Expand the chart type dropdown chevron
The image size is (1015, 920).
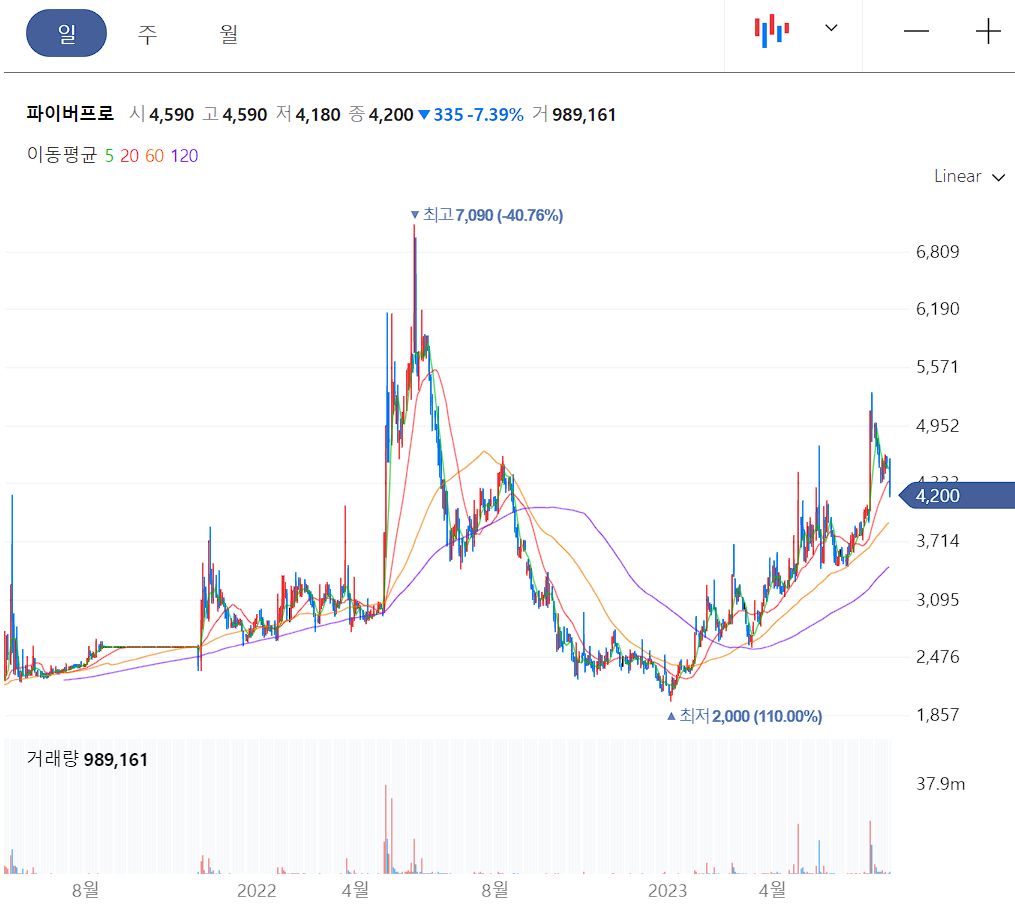(x=831, y=30)
